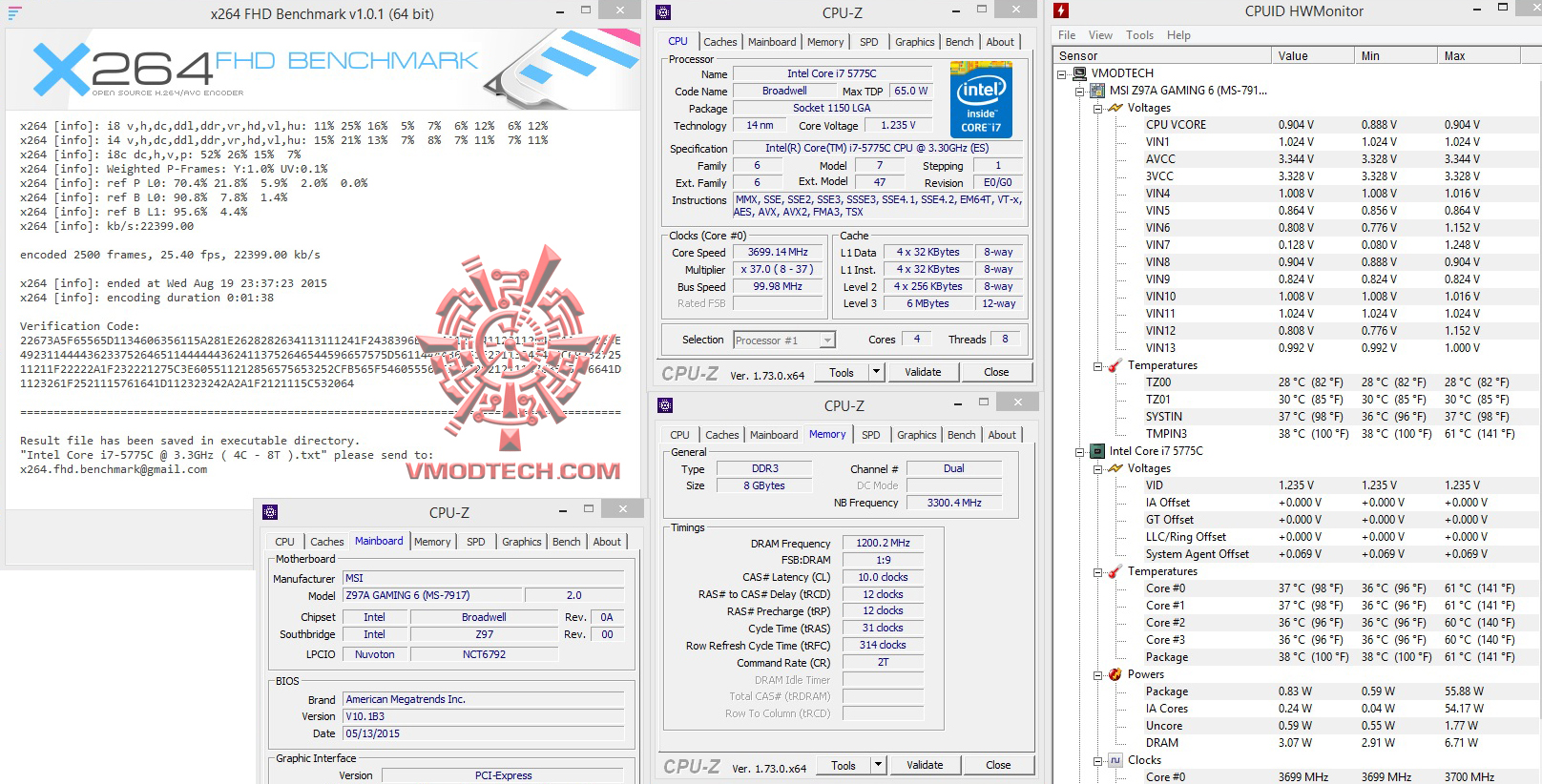Click the x264.fhd.benchmark@gmail.com address text

114,469
